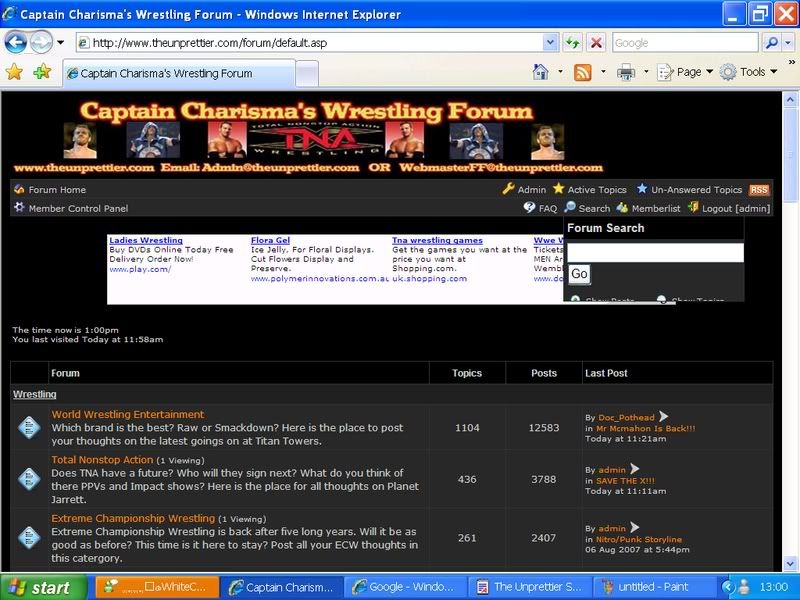Click the Active Topics star icon
The height and width of the screenshot is (600, 800).
559,189
